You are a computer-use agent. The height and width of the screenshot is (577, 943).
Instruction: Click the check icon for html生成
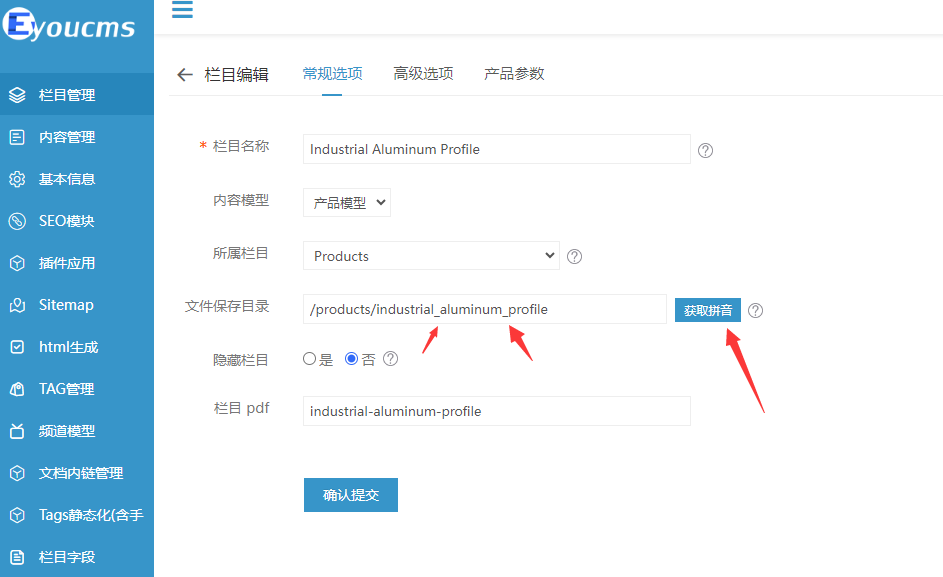pos(17,347)
